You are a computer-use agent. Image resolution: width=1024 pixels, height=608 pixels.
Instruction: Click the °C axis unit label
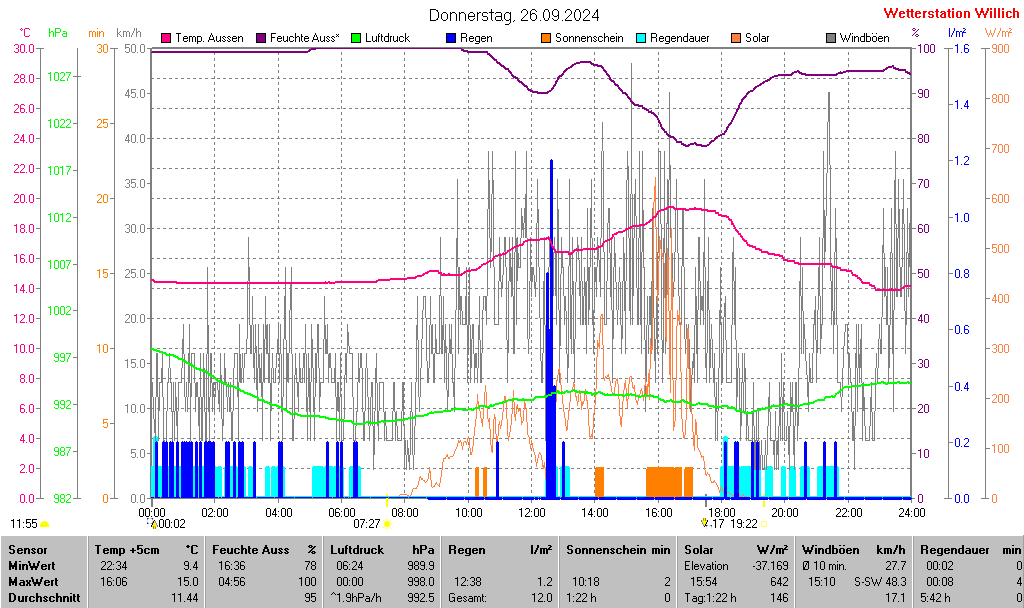[24, 33]
